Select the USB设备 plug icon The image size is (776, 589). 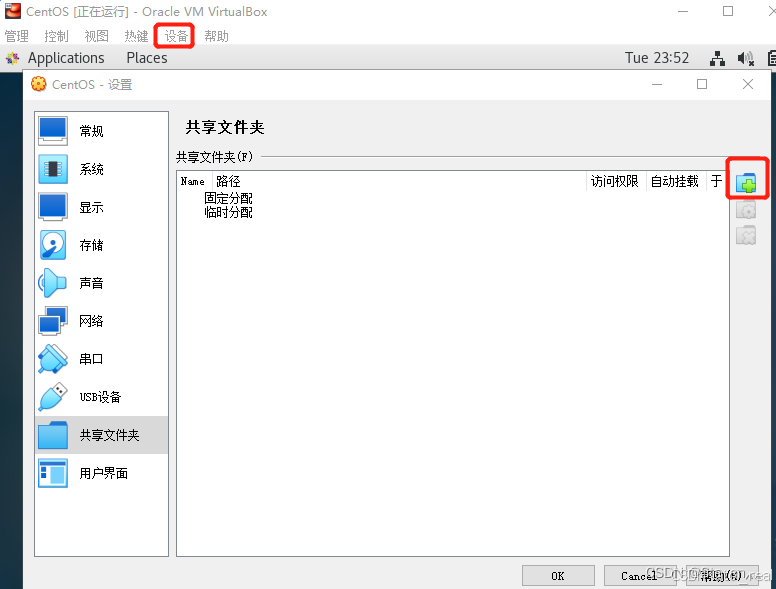53,396
